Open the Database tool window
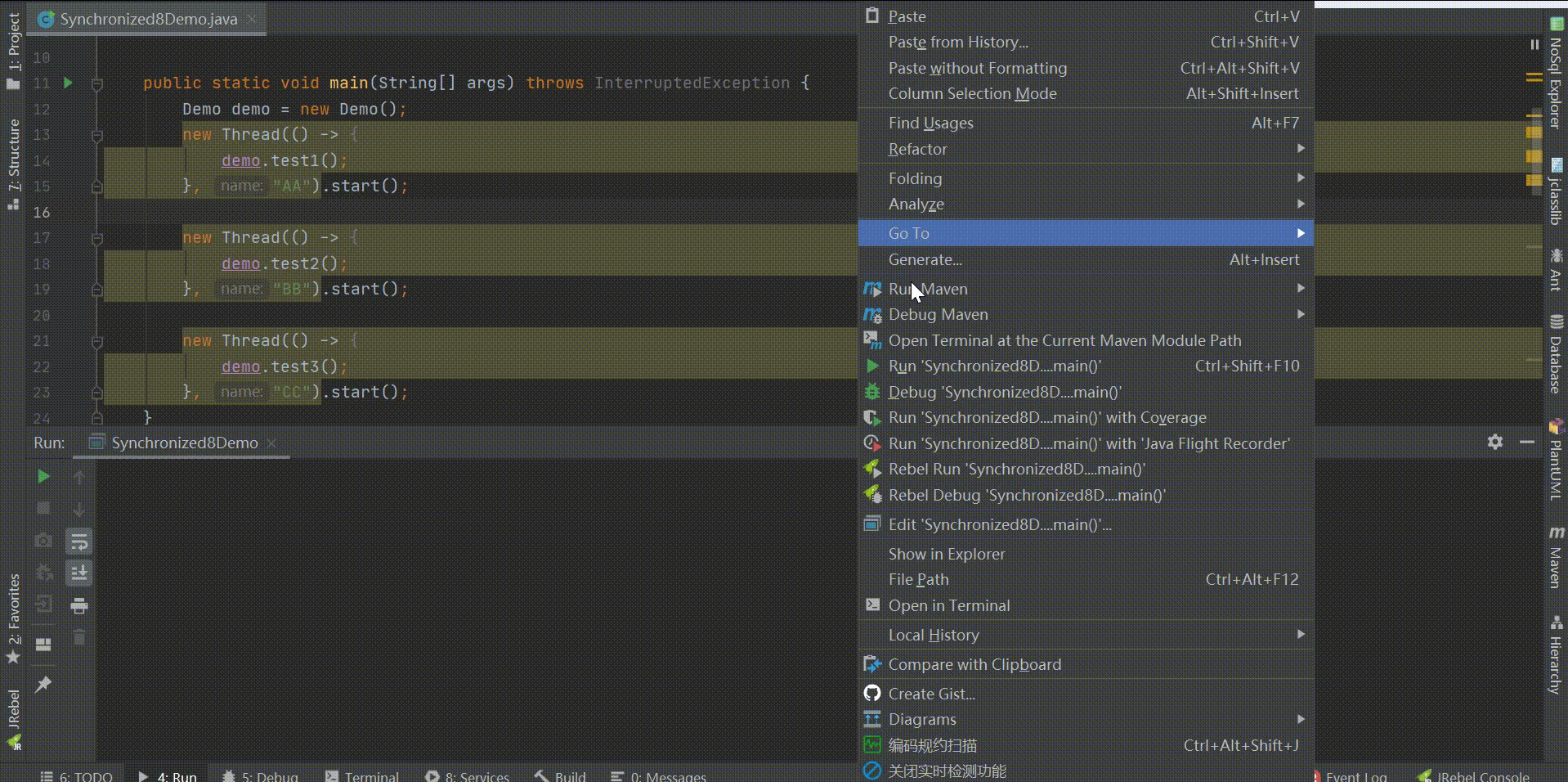The height and width of the screenshot is (782, 1568). coord(1555,354)
